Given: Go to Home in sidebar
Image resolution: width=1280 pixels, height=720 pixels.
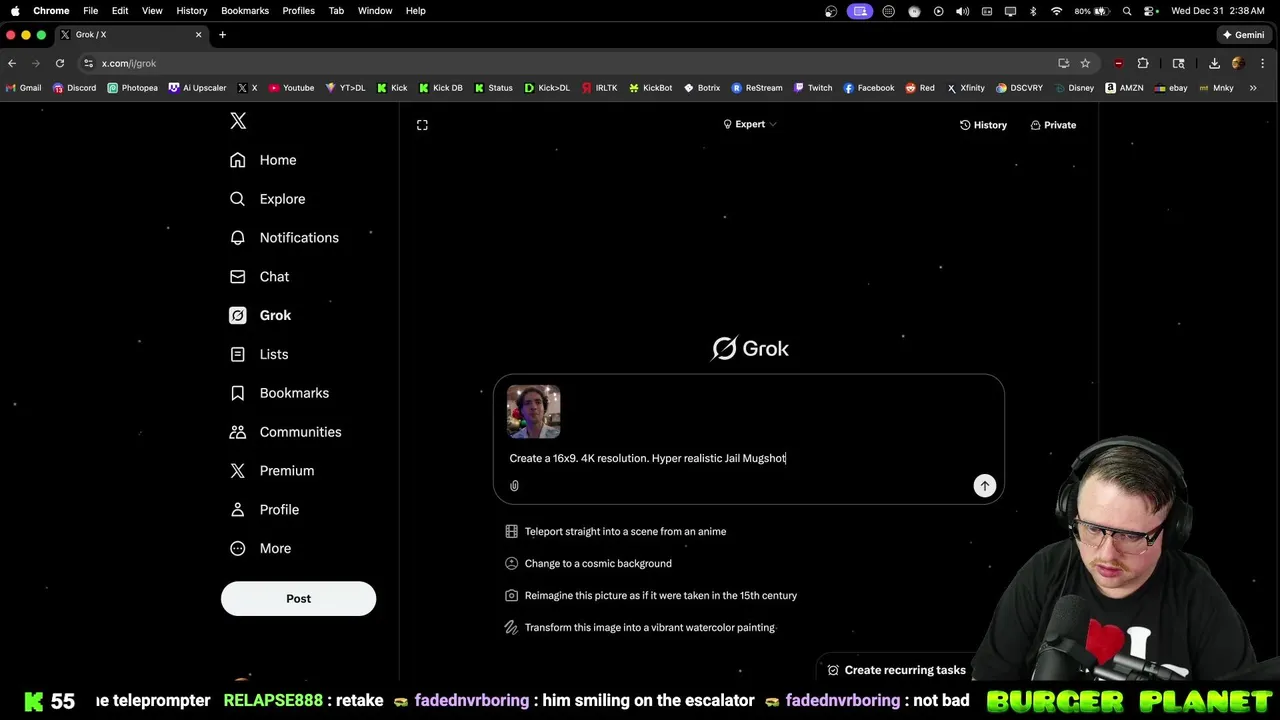Looking at the screenshot, I should (x=263, y=160).
